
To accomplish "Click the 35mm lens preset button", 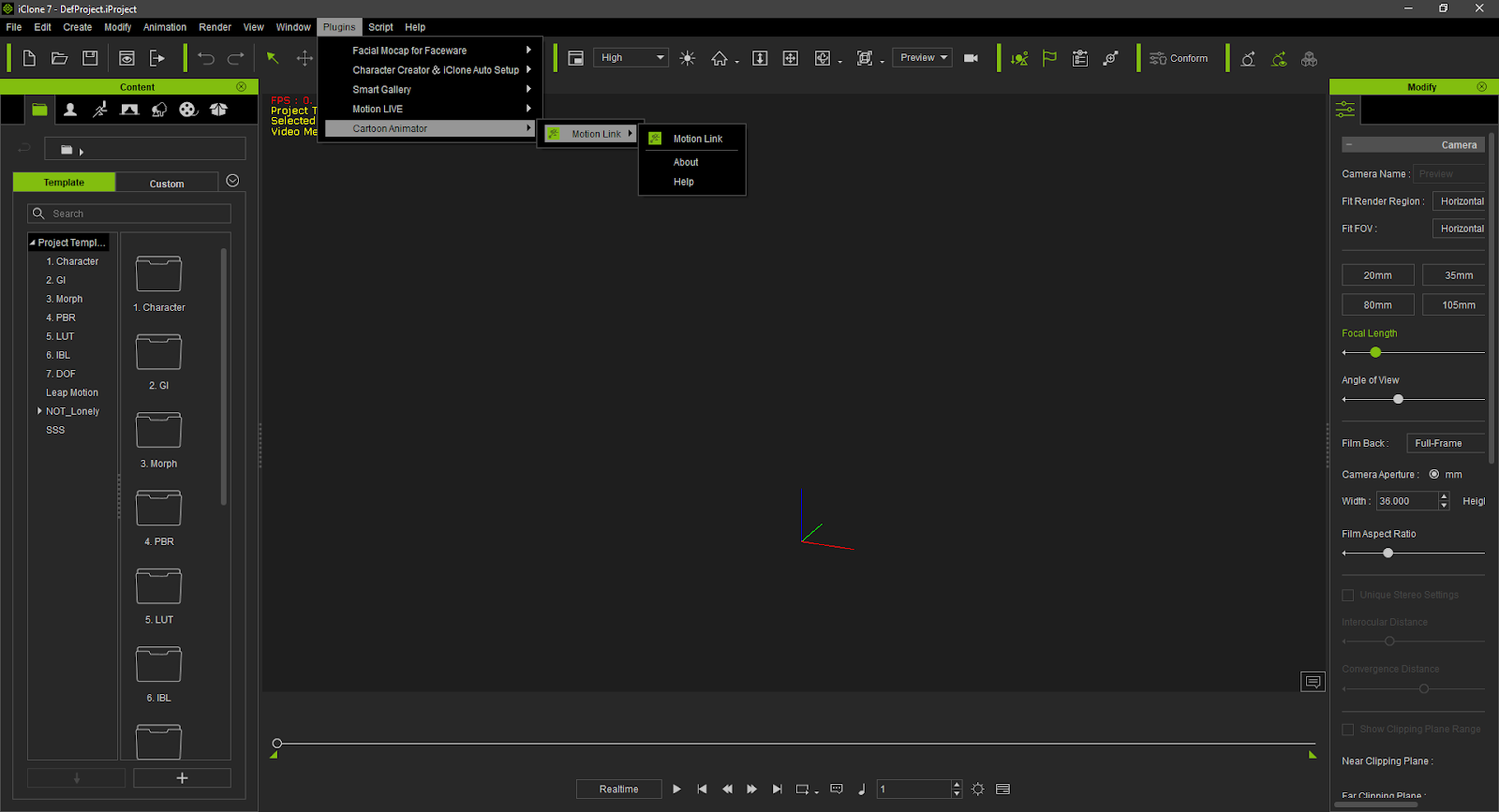I will point(1455,275).
